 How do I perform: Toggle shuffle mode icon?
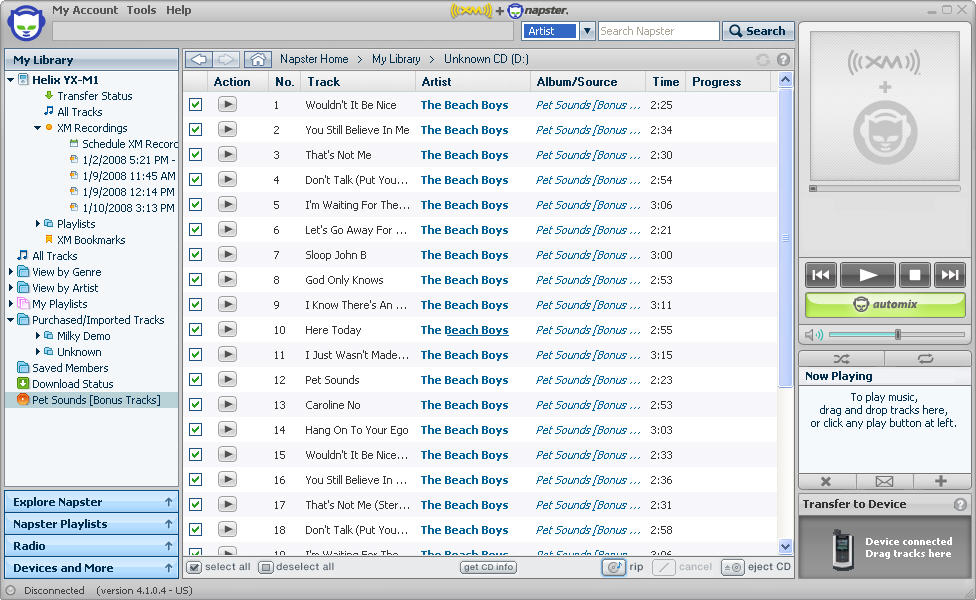[842, 359]
